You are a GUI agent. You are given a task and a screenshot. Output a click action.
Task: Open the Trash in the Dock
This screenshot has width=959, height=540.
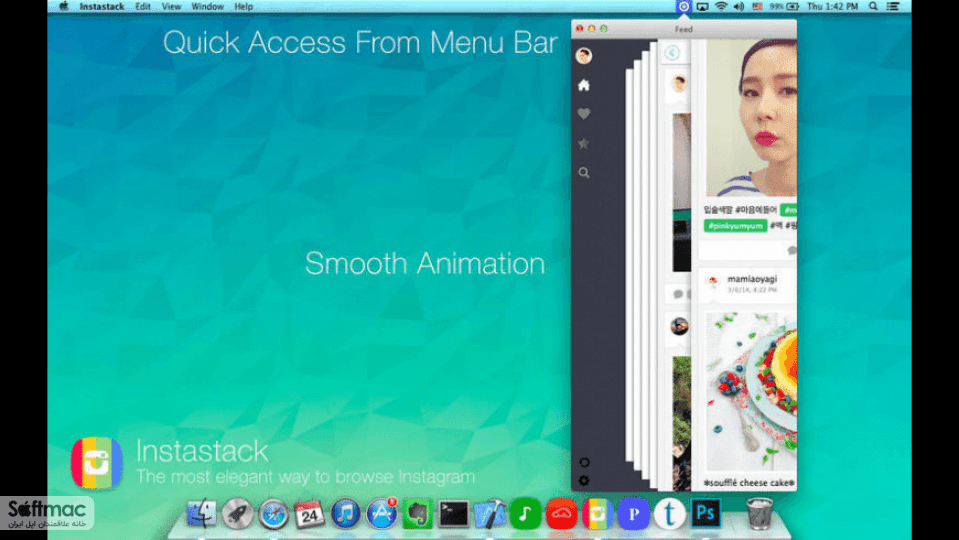[x=759, y=513]
